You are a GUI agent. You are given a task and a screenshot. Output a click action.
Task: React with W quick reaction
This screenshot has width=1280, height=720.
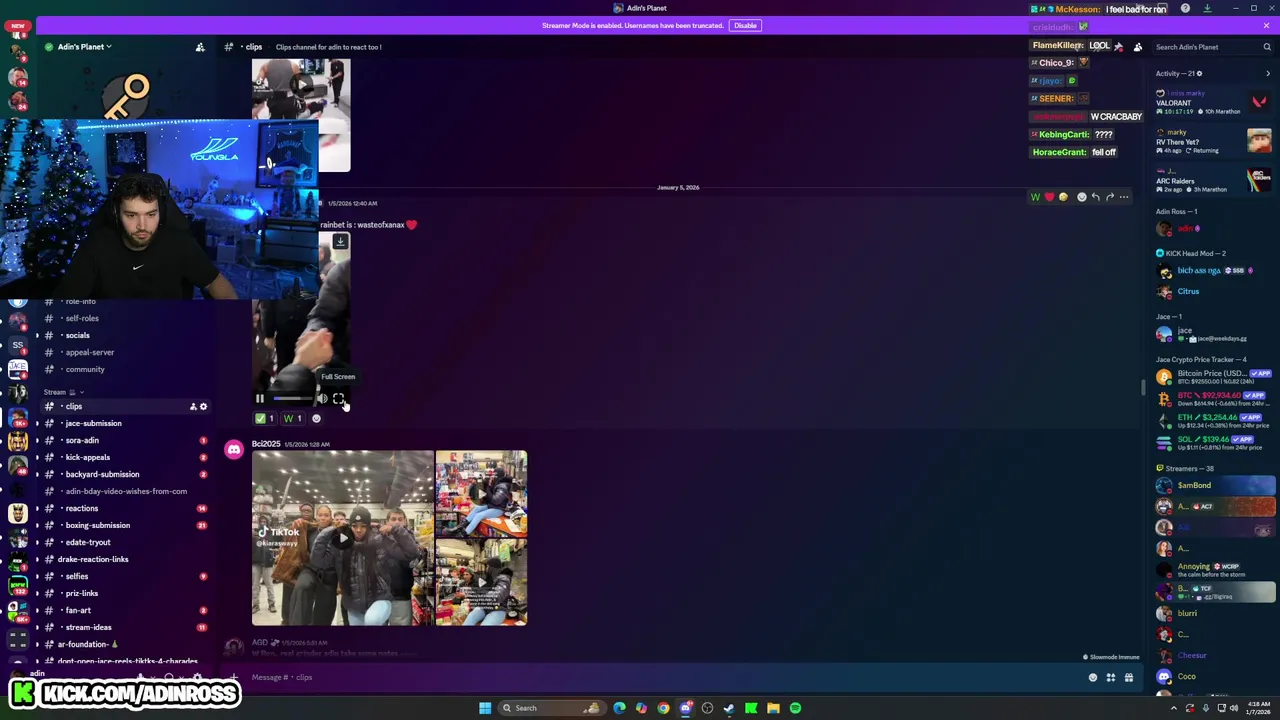(x=1035, y=197)
